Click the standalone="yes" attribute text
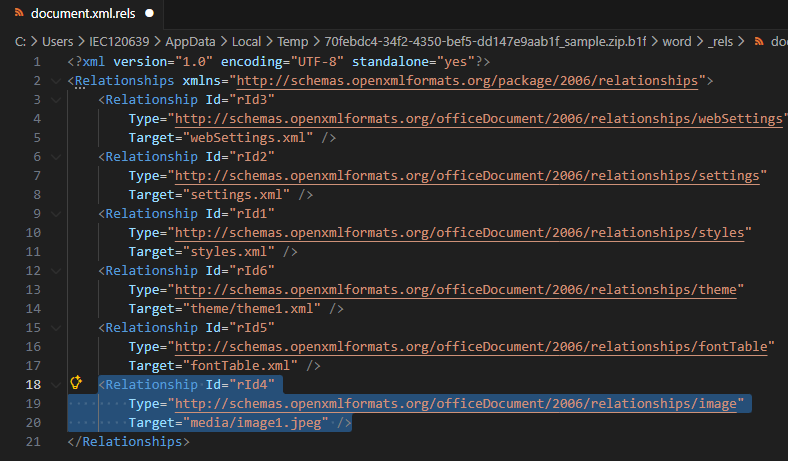This screenshot has height=461, width=788. pos(413,62)
